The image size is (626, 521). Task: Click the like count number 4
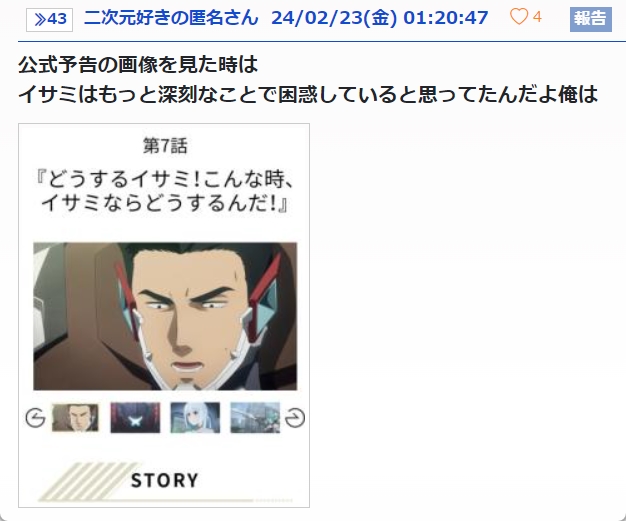[x=537, y=17]
